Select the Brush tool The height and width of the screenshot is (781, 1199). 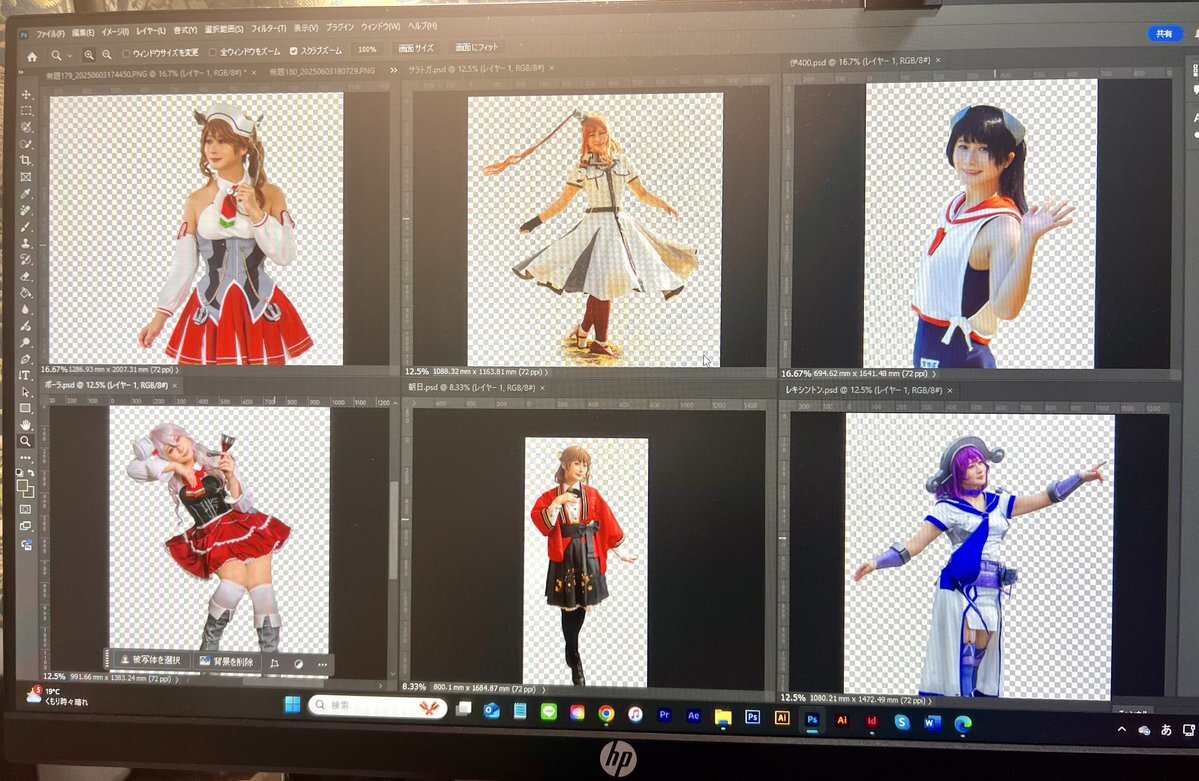tap(26, 227)
